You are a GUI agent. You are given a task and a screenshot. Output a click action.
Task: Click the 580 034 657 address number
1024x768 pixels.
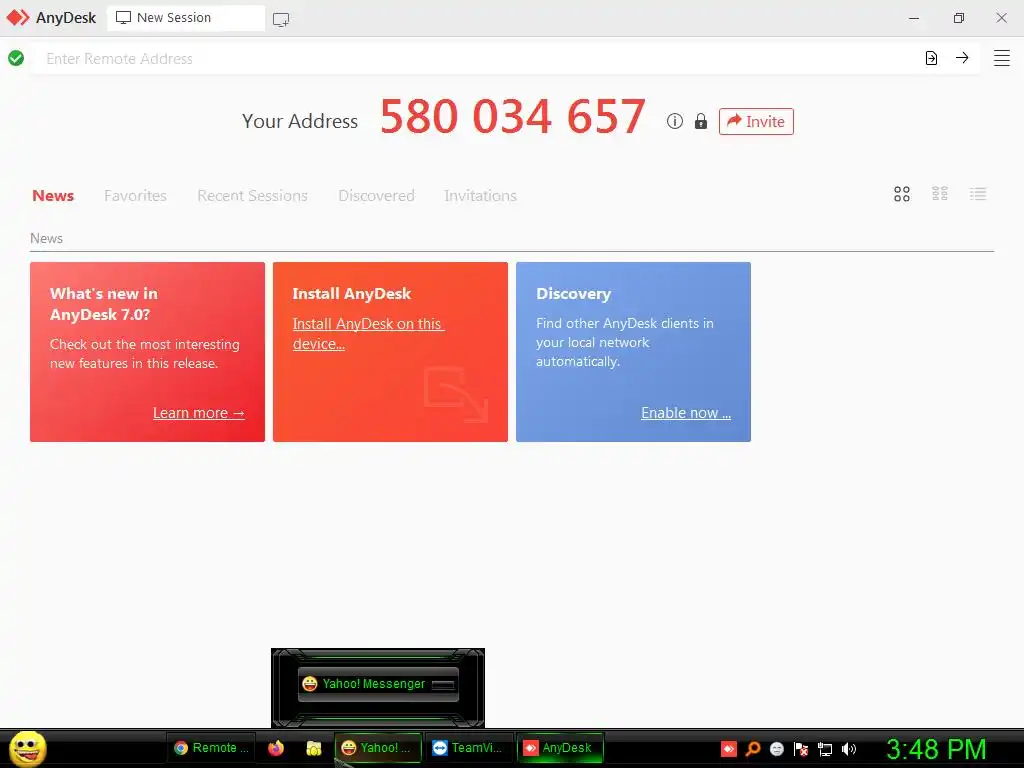tap(513, 117)
